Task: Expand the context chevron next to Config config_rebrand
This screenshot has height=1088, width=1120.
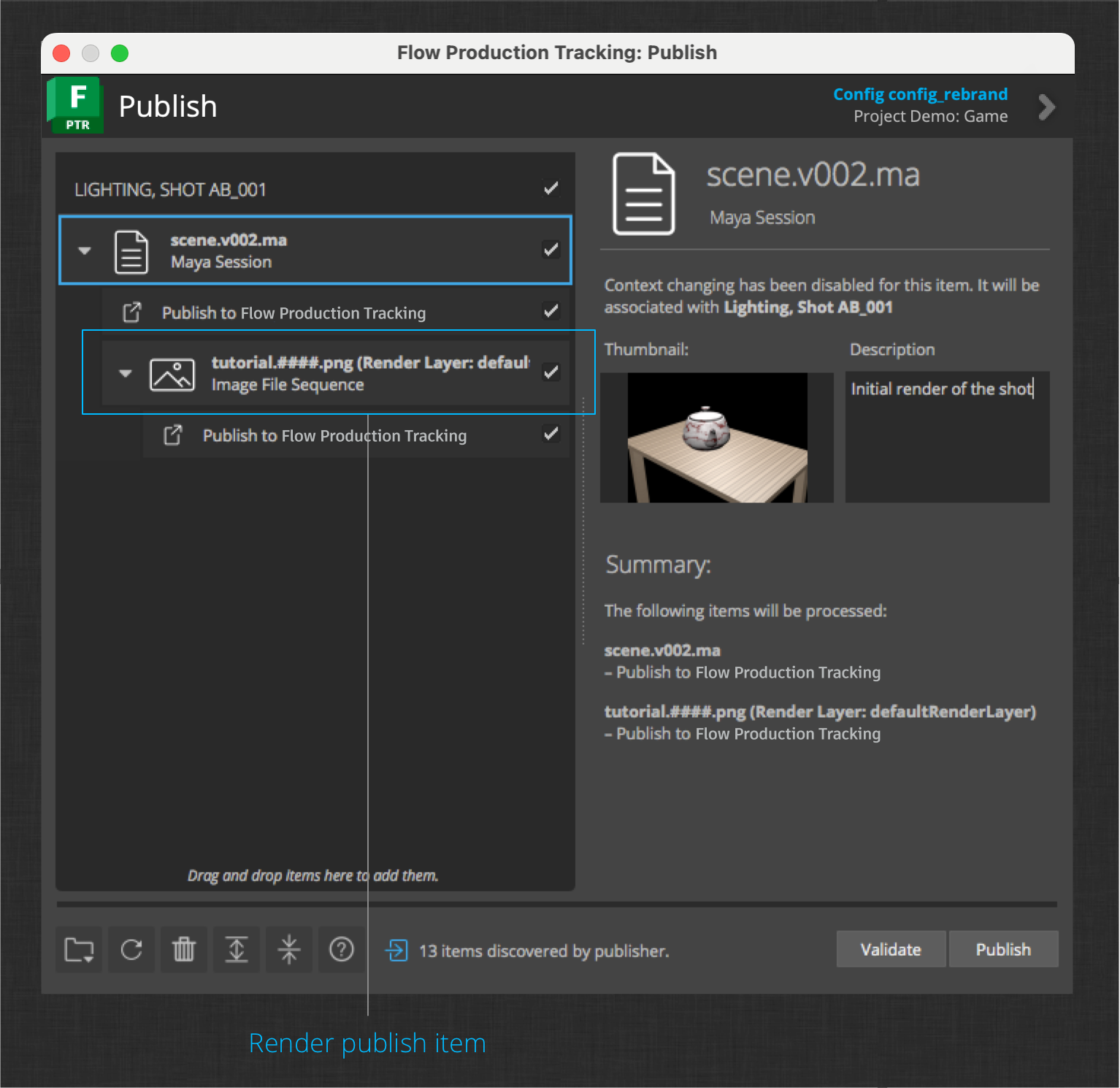Action: [1047, 107]
